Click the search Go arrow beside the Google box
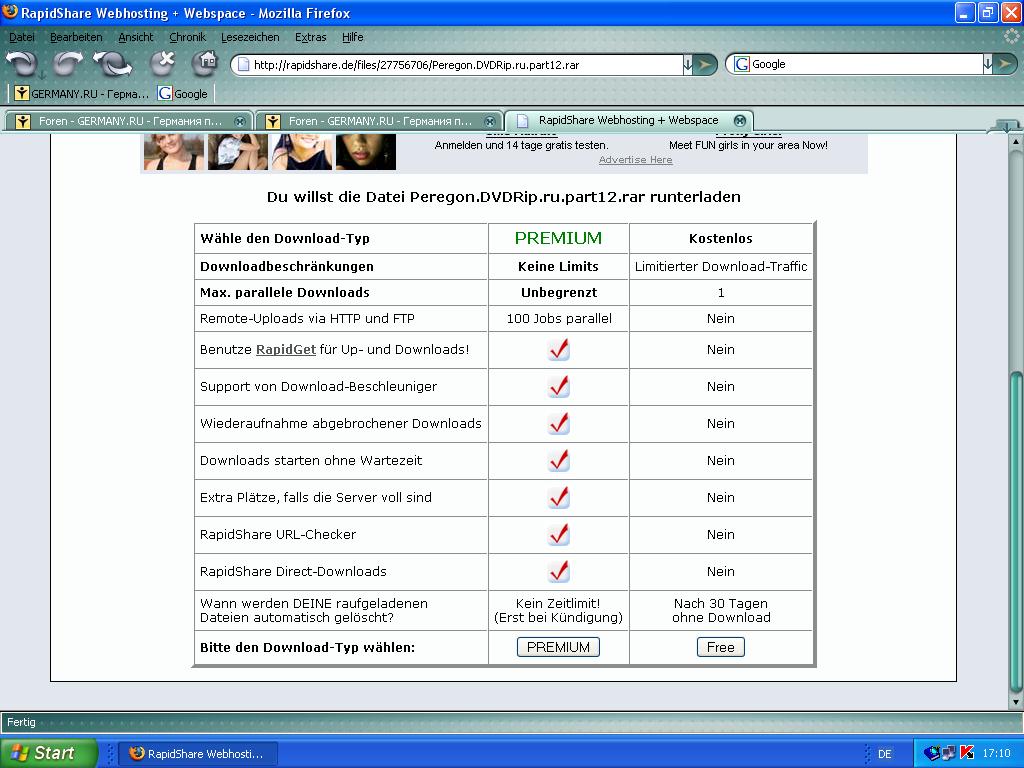 (1006, 64)
